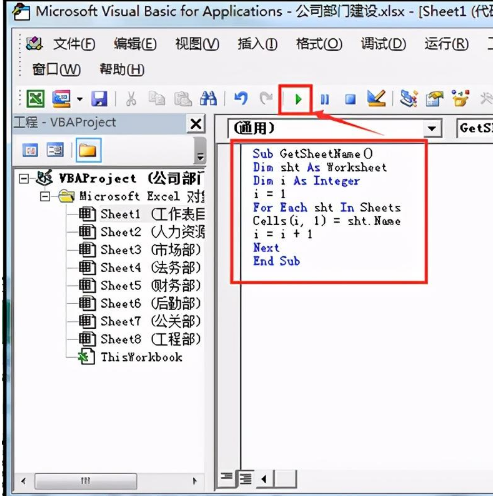
Task: Undo the last action
Action: click(x=241, y=99)
